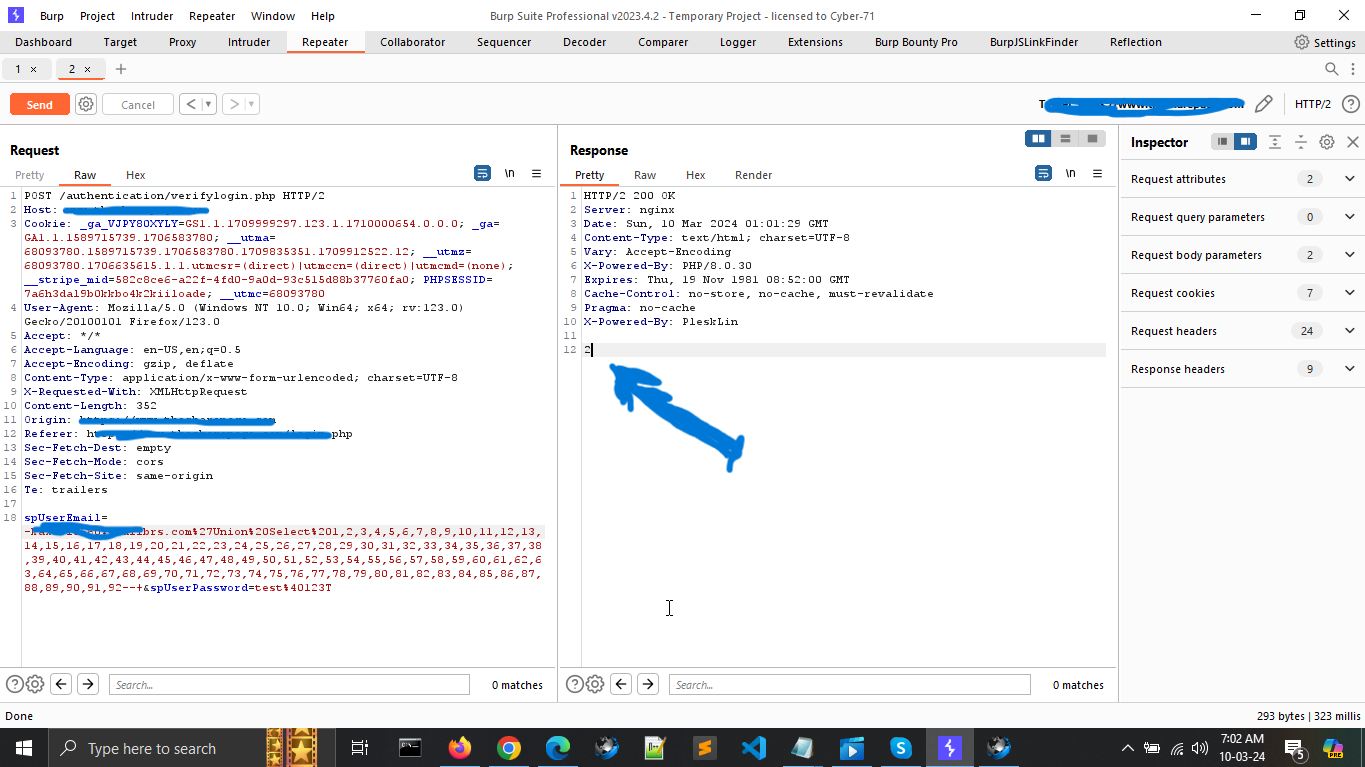Open Settings in top right
1365x767 pixels.
[x=1325, y=42]
